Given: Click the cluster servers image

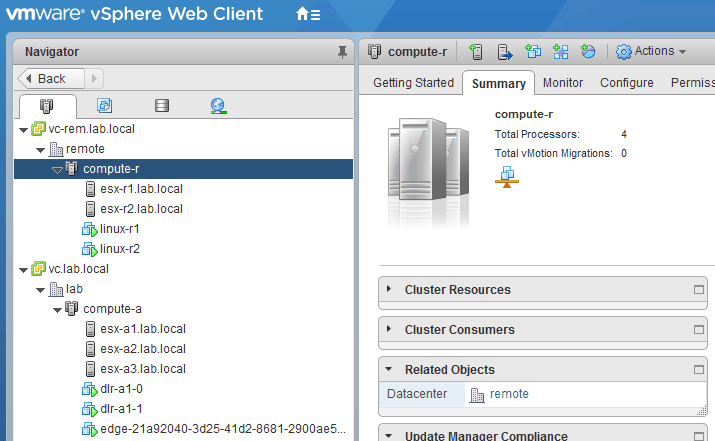Looking at the screenshot, I should click(x=429, y=161).
